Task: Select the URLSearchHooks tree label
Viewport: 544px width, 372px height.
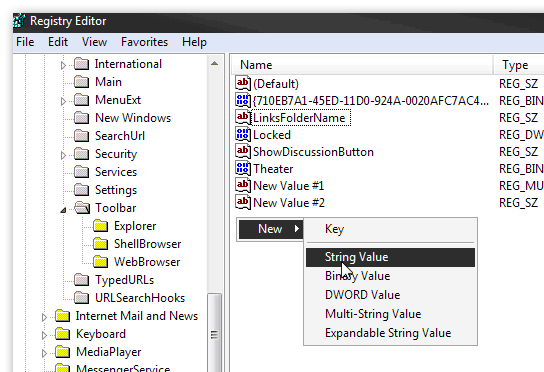Action: click(140, 298)
